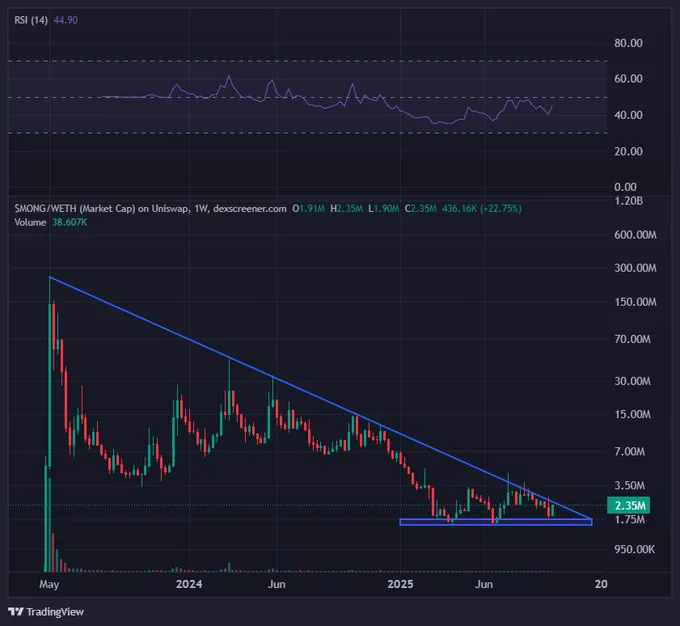Click the purple RSI line
The image size is (680, 626).
point(326,100)
